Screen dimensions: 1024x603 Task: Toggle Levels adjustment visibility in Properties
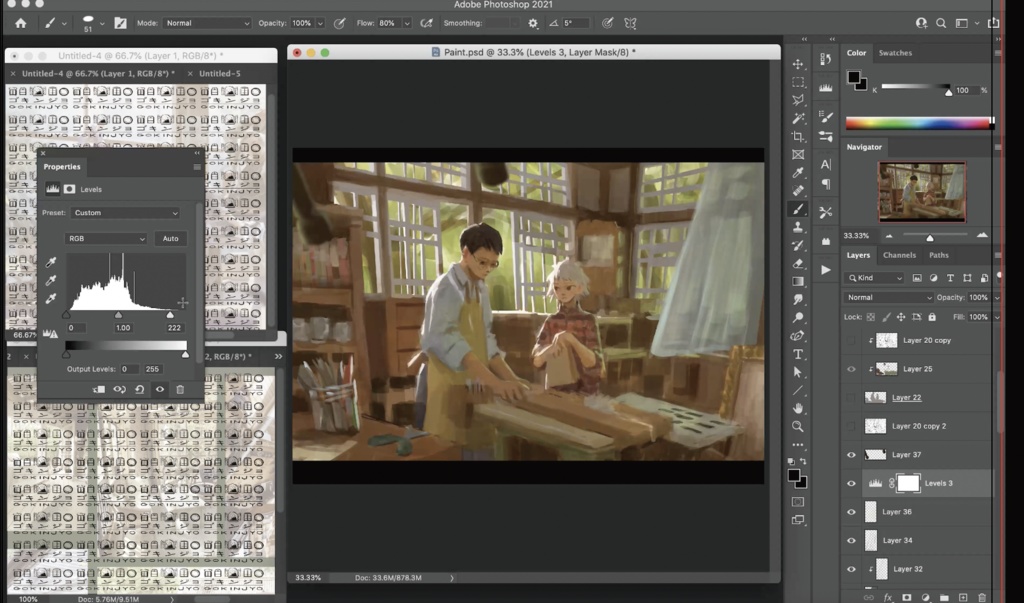coord(160,389)
